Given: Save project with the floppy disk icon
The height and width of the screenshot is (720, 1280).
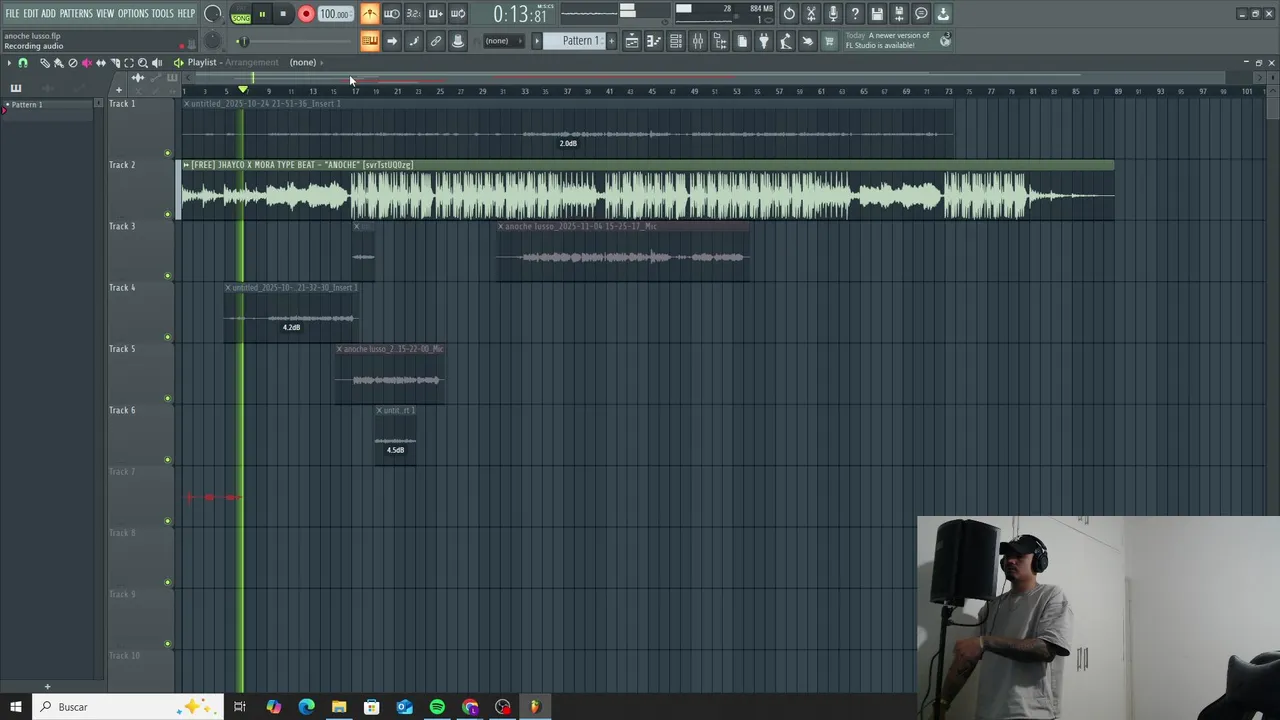Looking at the screenshot, I should pyautogui.click(x=877, y=14).
